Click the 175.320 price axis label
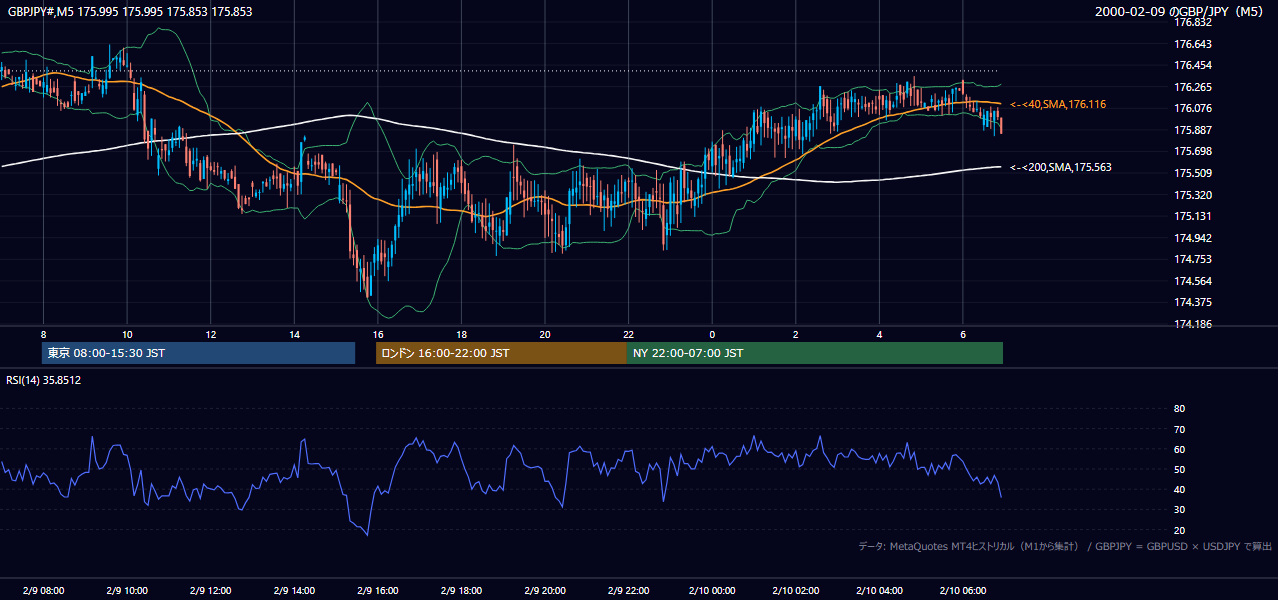 [x=1193, y=195]
